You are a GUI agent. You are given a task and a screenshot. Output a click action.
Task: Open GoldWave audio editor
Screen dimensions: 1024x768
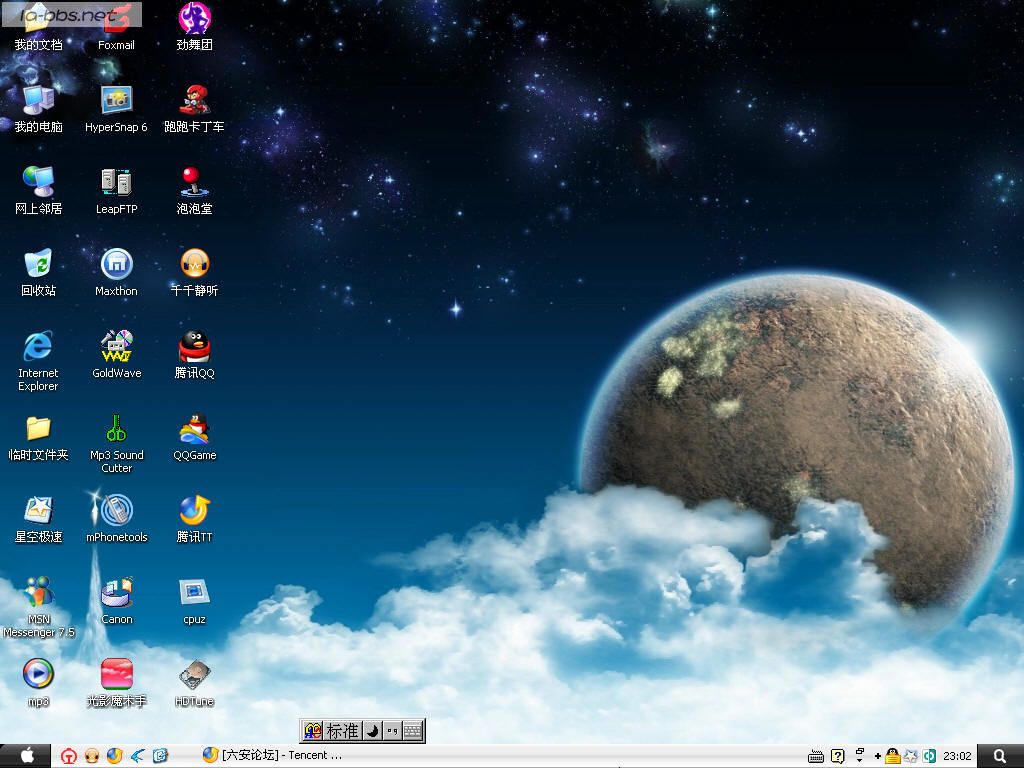pos(116,348)
